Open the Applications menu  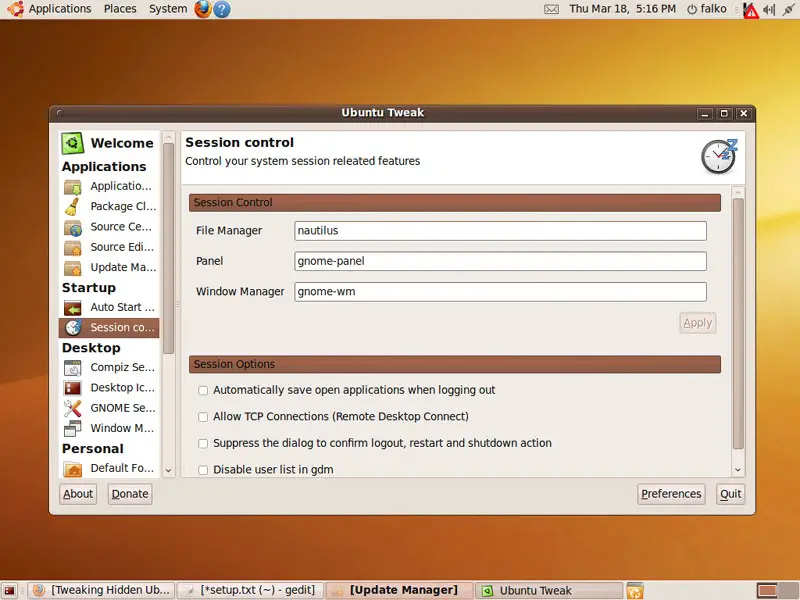pyautogui.click(x=60, y=9)
